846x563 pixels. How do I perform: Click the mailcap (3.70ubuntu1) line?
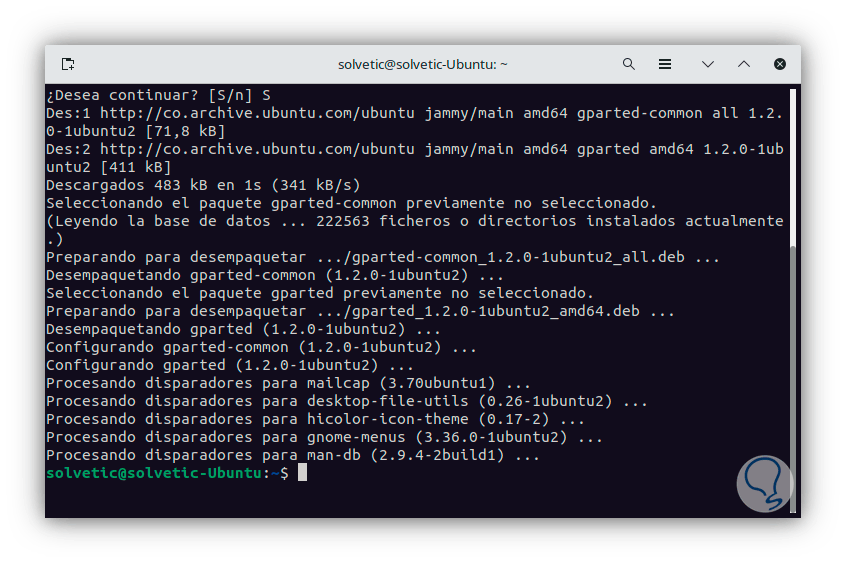pos(288,383)
